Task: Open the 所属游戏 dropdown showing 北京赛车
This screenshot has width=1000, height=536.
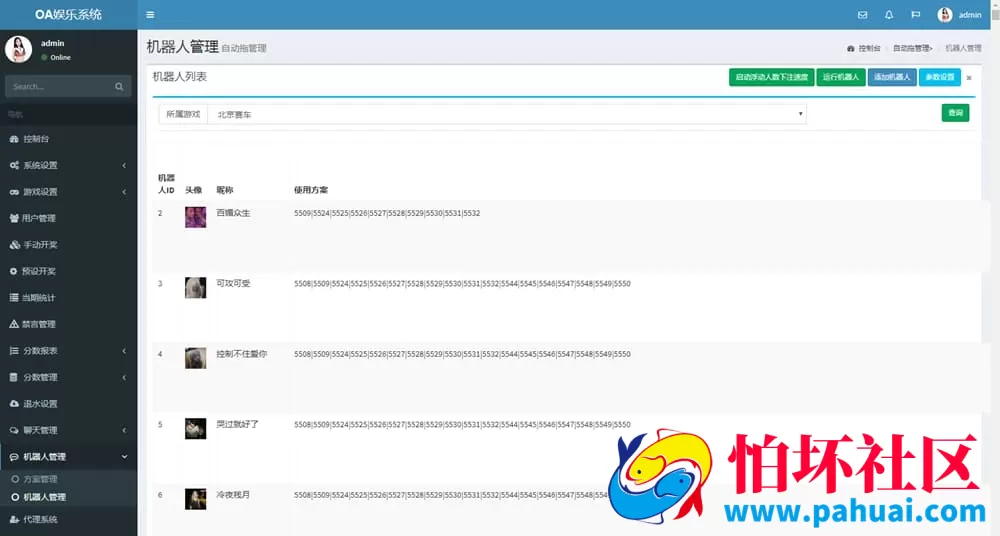Action: click(508, 114)
